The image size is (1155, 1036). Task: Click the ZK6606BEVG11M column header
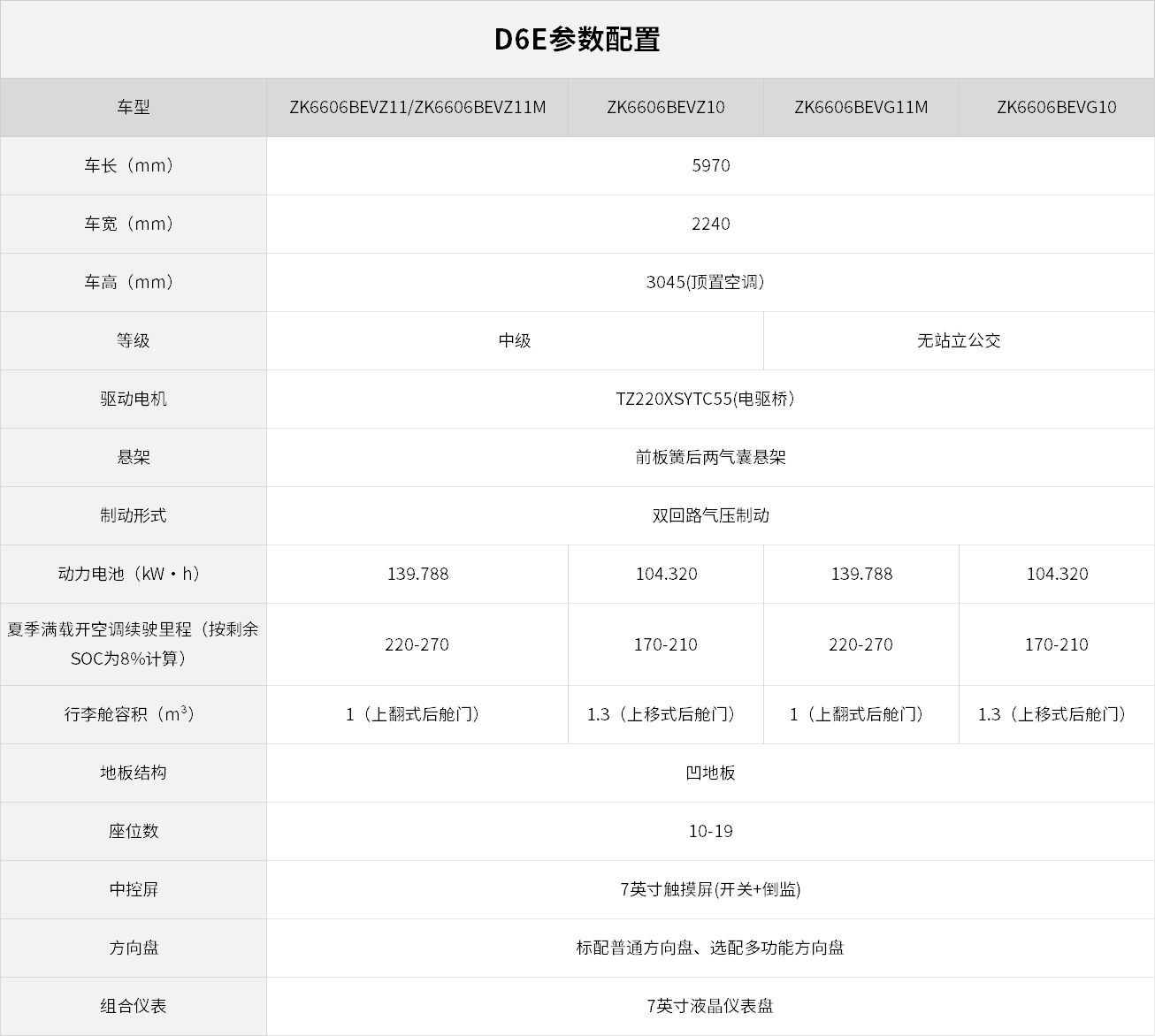click(861, 107)
